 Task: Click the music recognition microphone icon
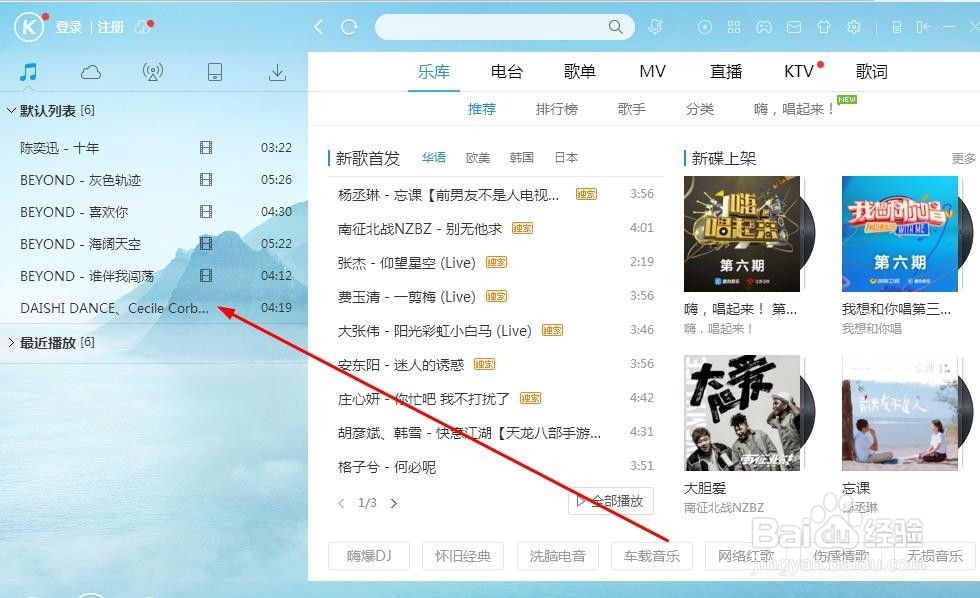click(x=656, y=26)
